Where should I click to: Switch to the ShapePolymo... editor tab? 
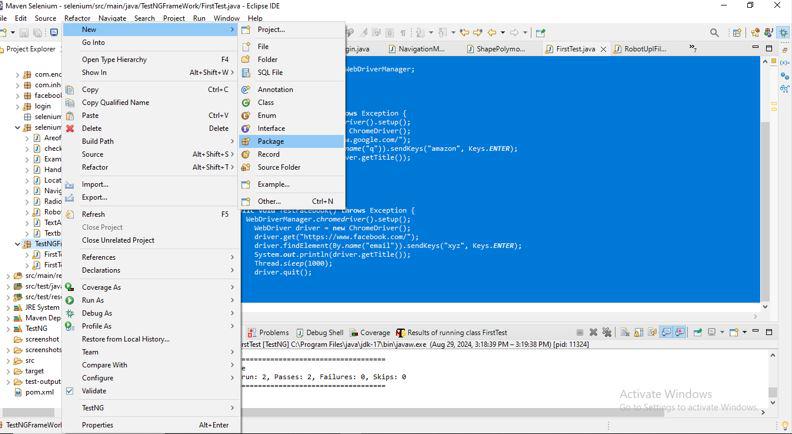pyautogui.click(x=496, y=49)
